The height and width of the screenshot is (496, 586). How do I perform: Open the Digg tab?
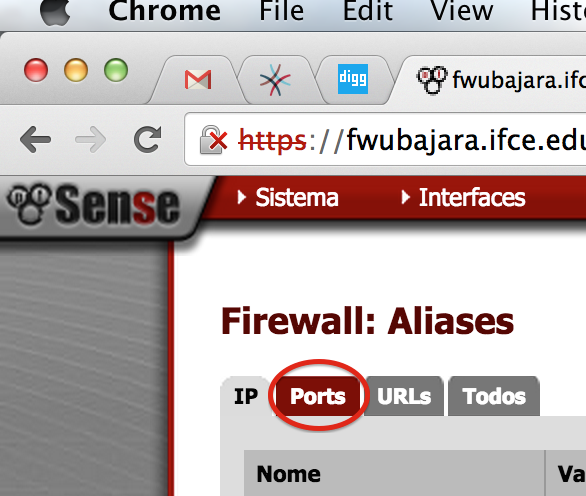[x=353, y=79]
